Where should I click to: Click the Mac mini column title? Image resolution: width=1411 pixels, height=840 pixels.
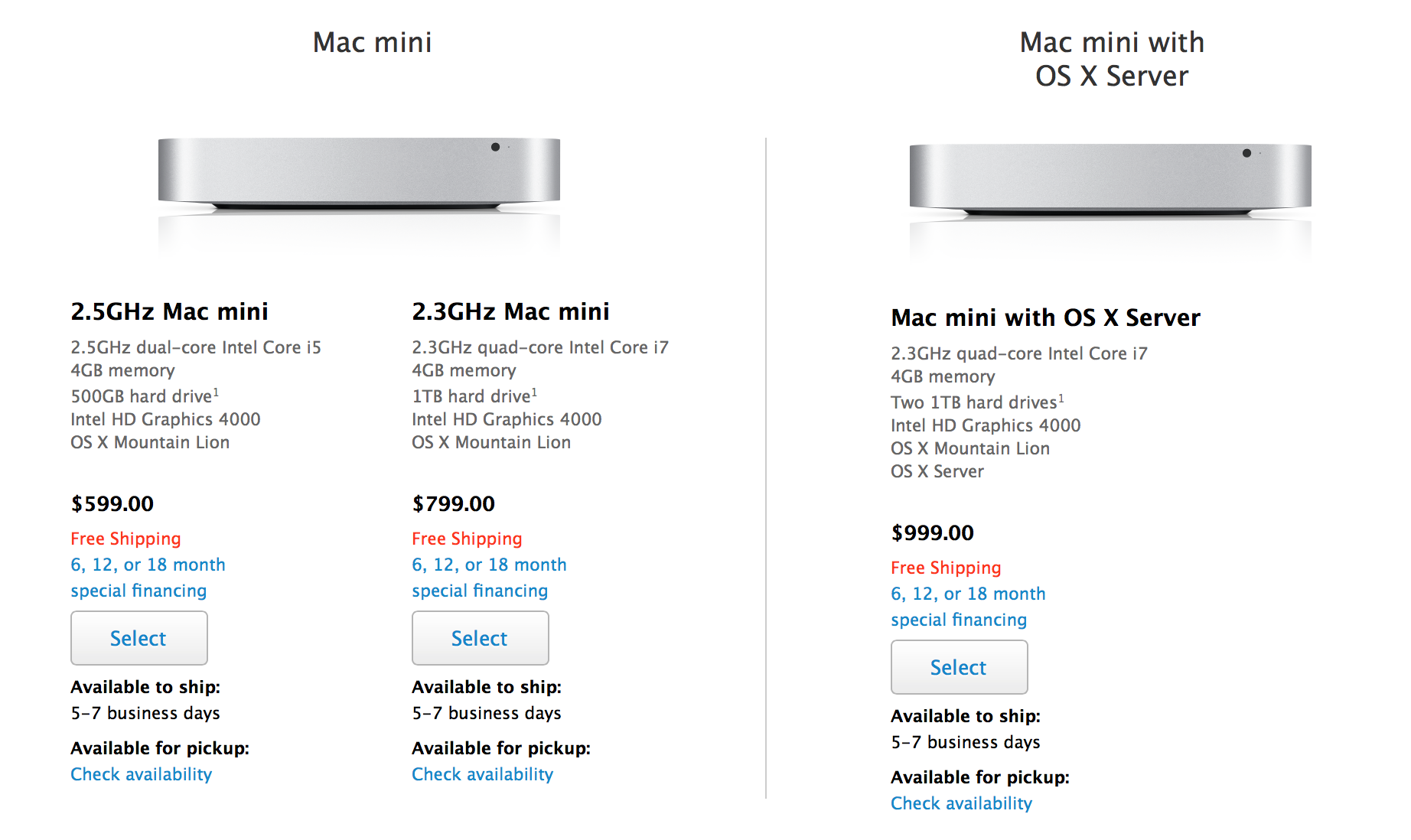371,42
